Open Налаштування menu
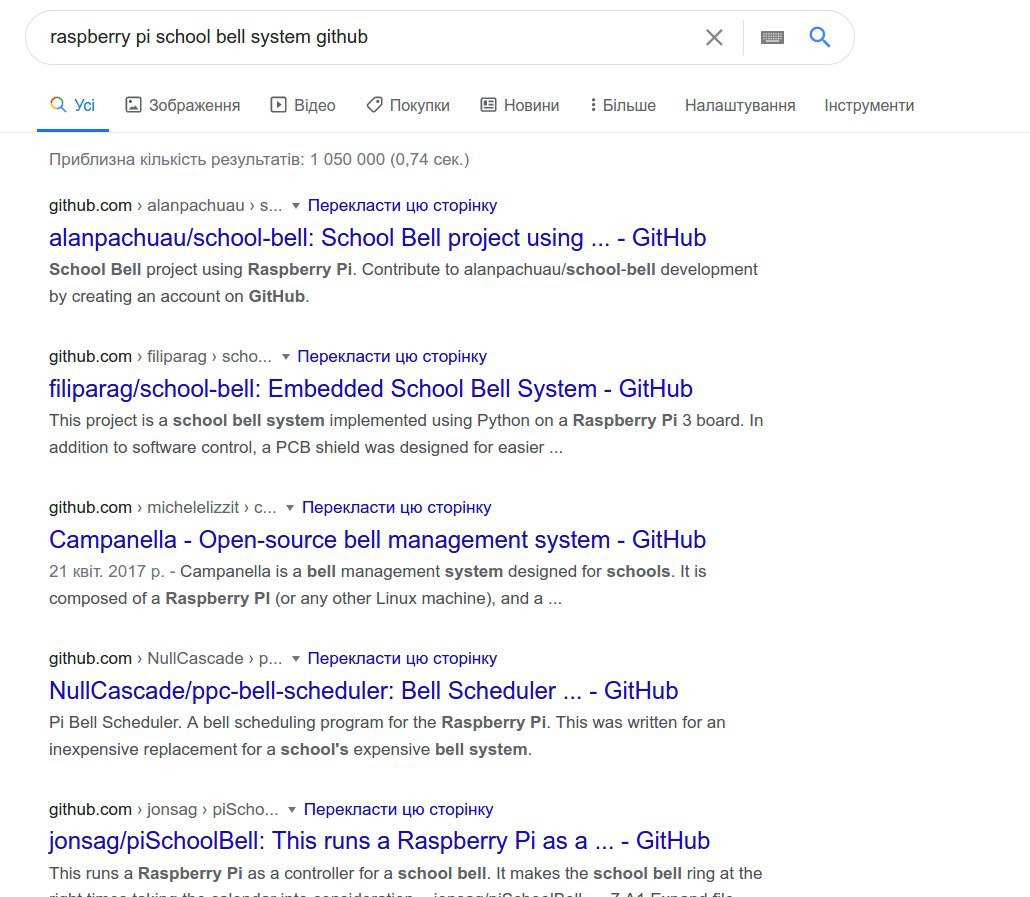 740,105
